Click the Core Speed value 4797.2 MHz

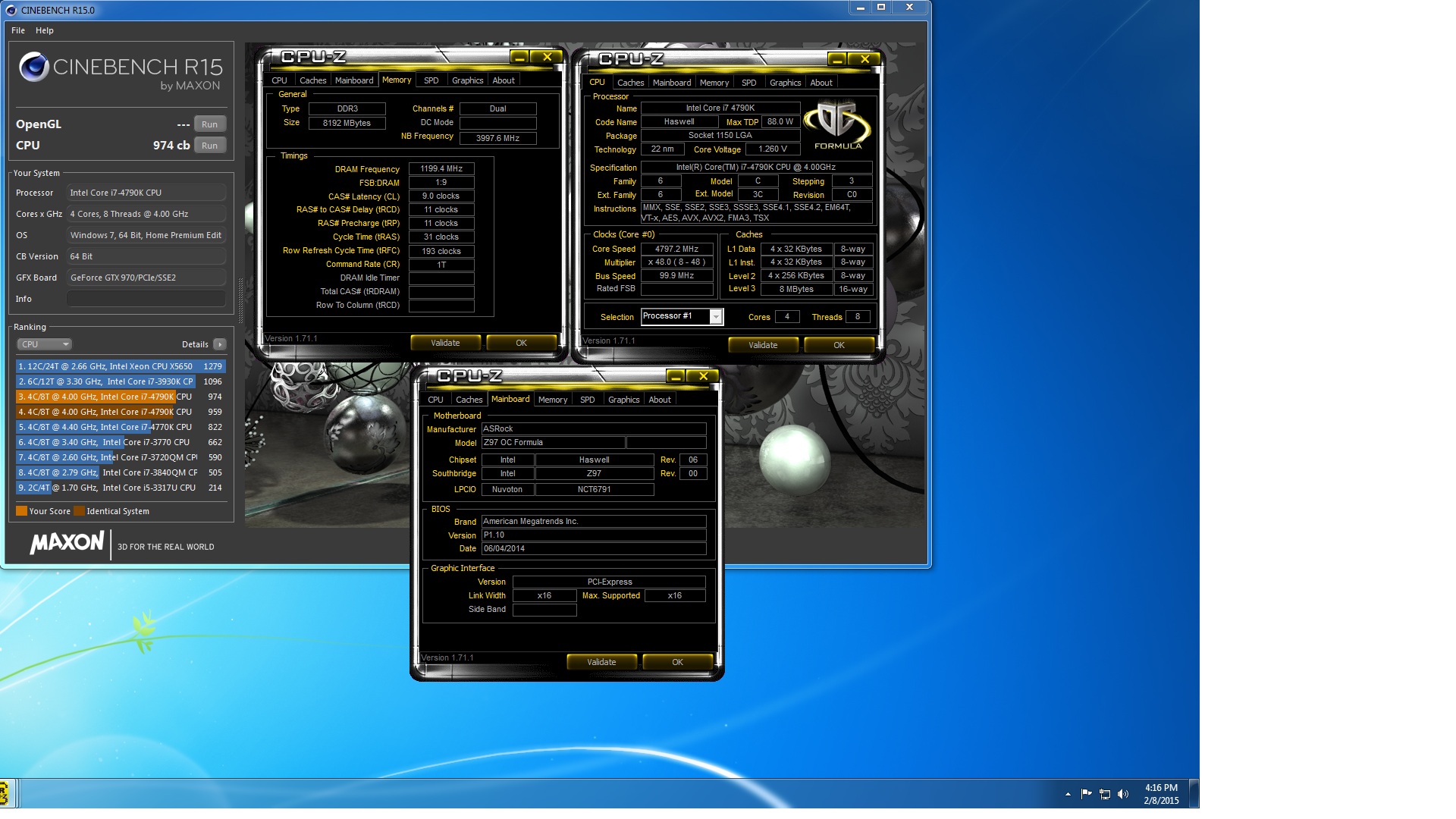[676, 249]
